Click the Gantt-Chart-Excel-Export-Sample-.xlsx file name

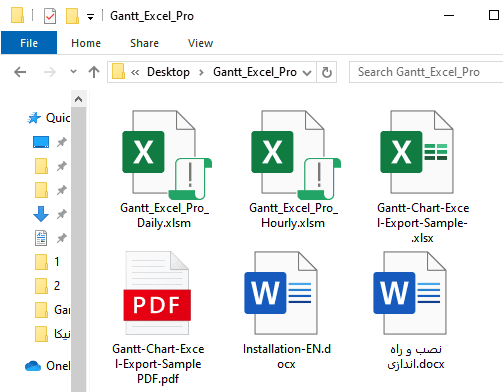[x=423, y=223]
